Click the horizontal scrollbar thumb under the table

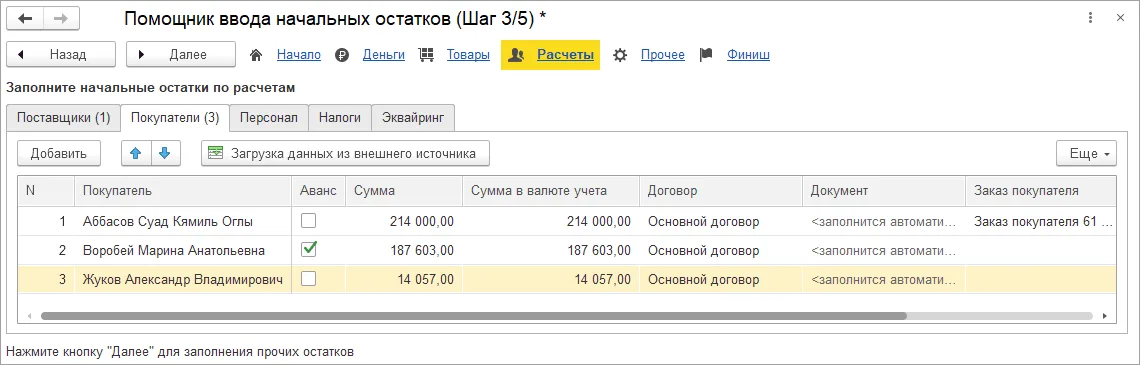pyautogui.click(x=473, y=316)
